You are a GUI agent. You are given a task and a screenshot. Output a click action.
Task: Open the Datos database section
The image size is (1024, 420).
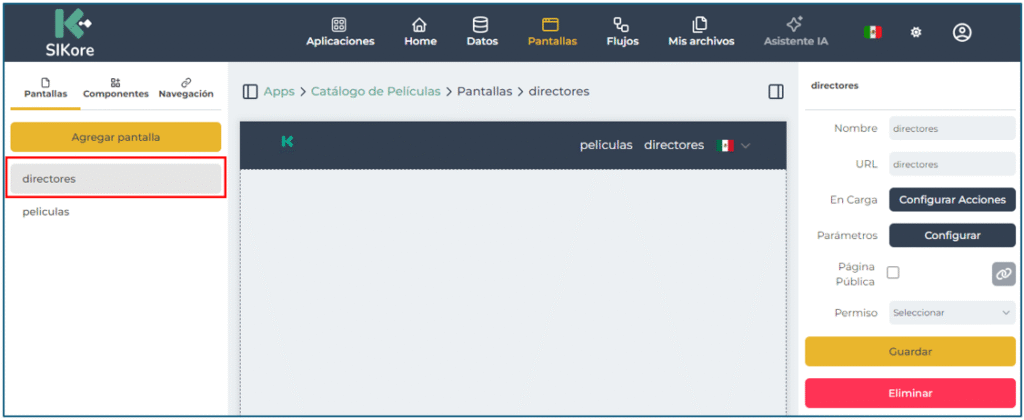[482, 32]
